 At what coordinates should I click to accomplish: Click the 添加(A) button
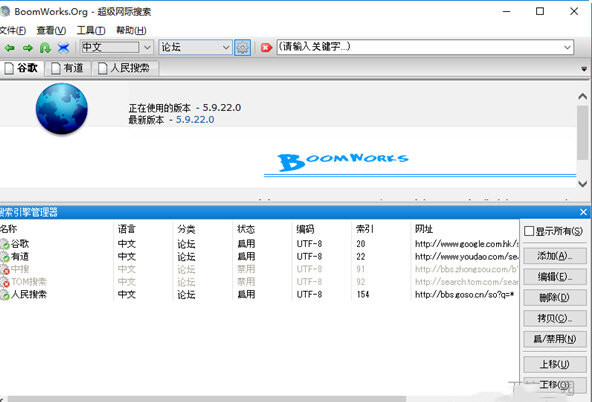(x=555, y=256)
